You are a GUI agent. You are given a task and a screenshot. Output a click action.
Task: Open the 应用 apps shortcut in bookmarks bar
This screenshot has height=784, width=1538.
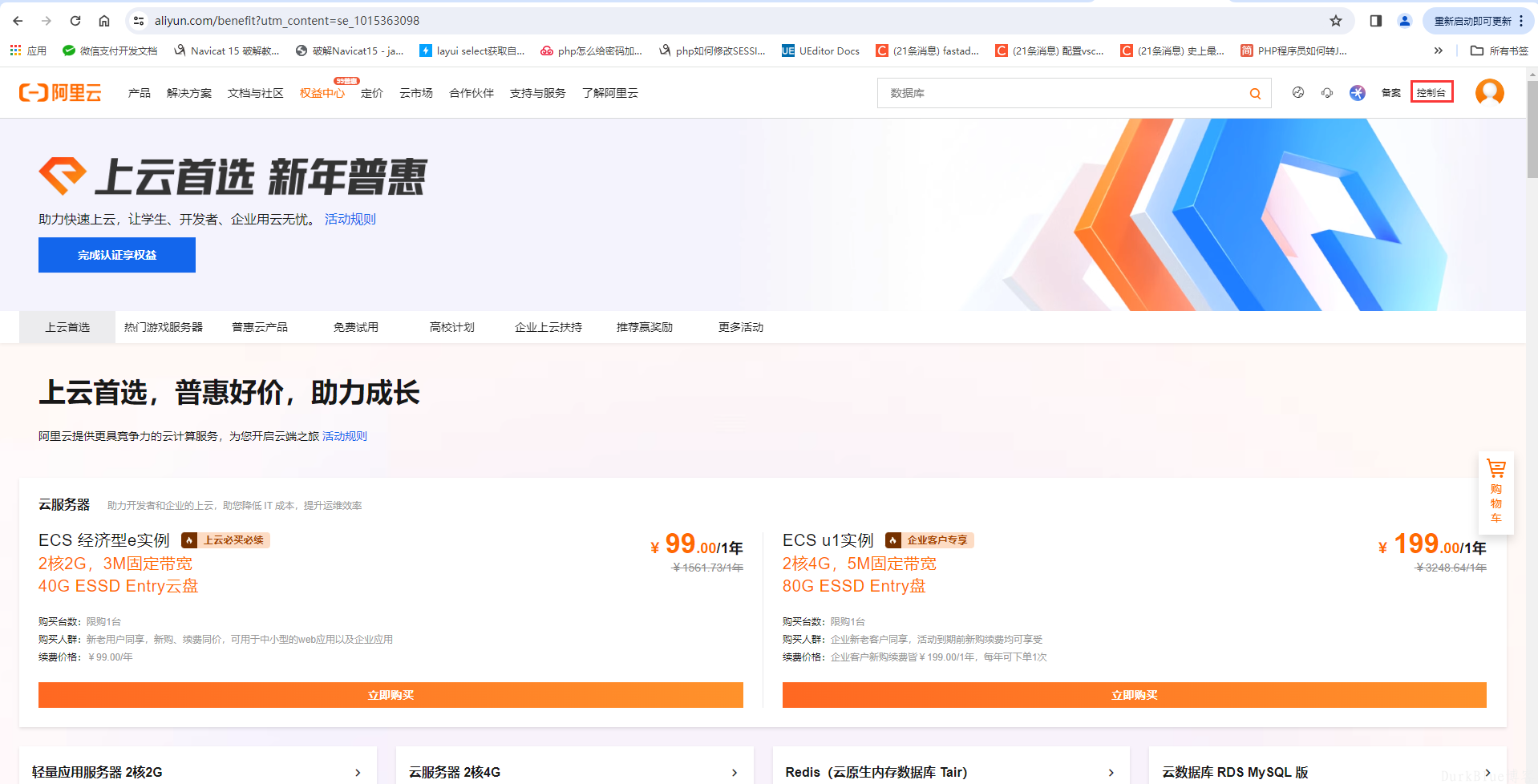coord(28,51)
